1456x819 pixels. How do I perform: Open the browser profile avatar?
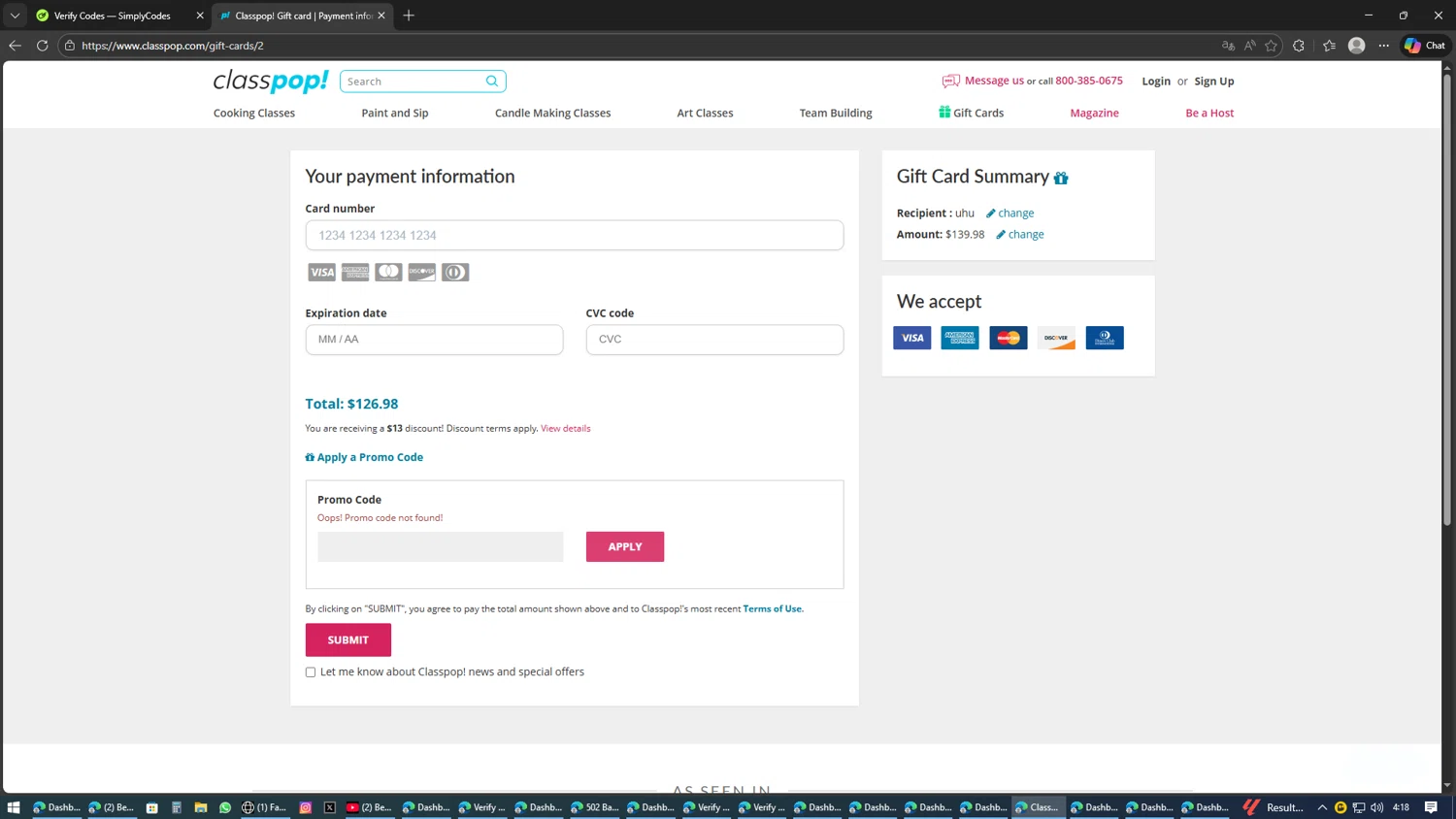[x=1357, y=46]
